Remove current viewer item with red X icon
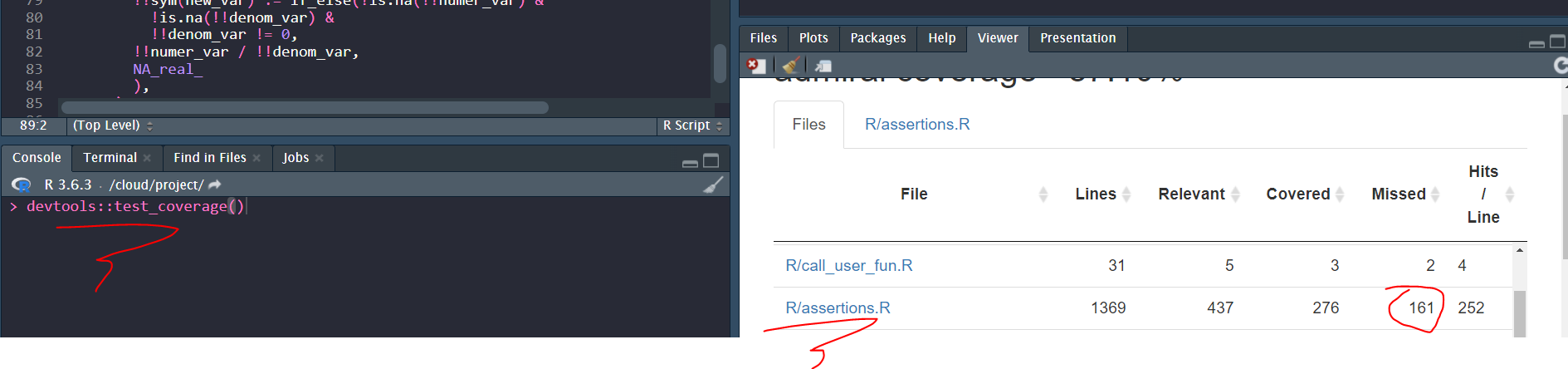 (756, 66)
